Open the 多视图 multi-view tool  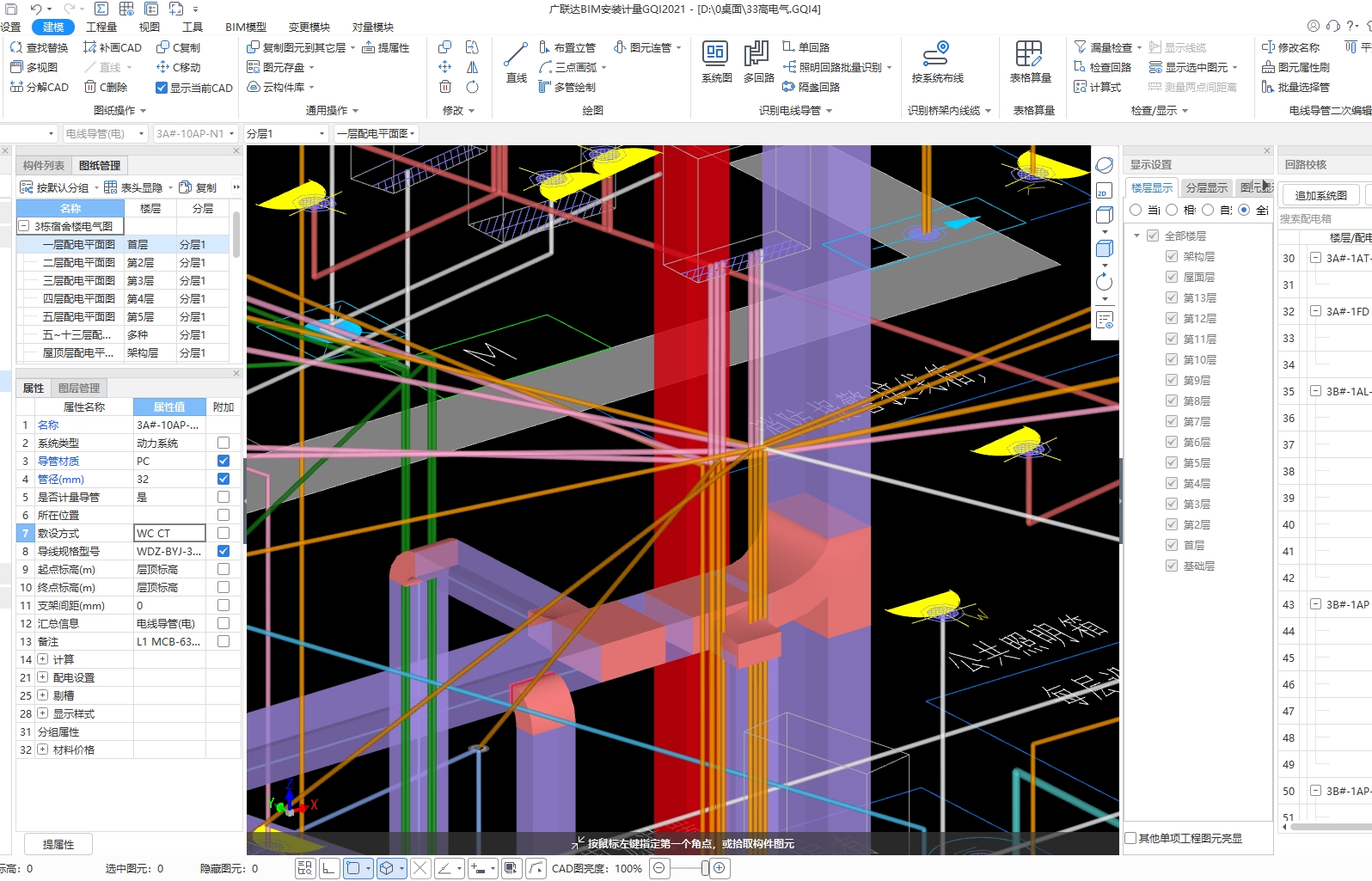point(34,67)
